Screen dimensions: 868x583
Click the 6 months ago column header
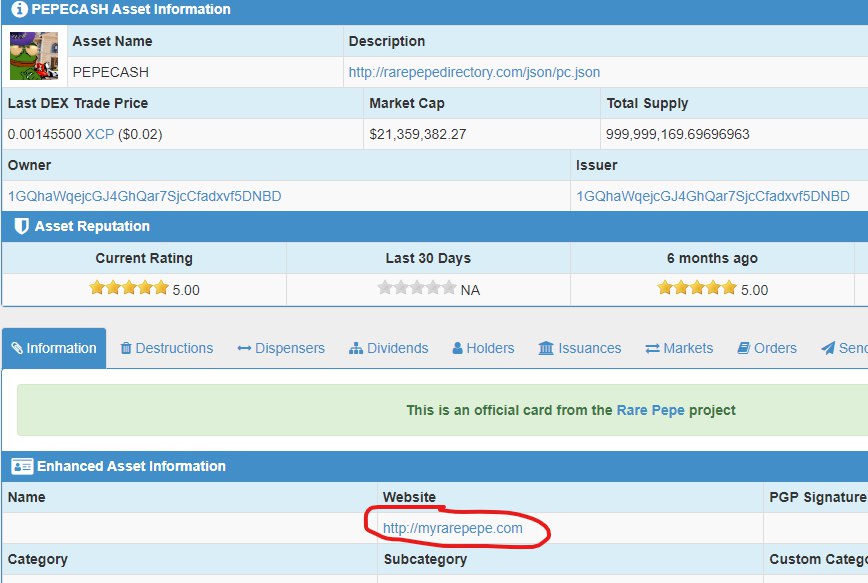click(712, 258)
